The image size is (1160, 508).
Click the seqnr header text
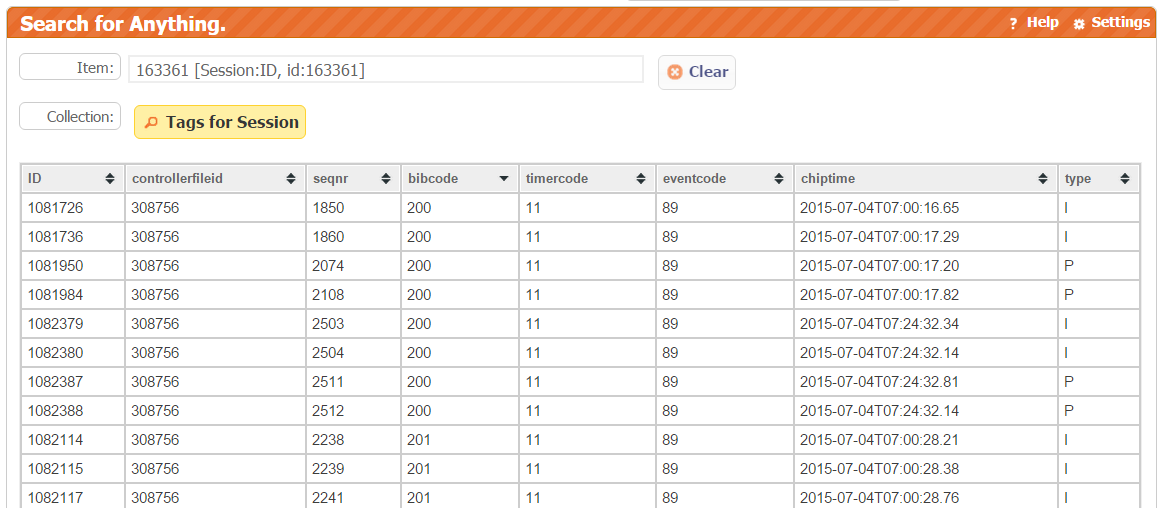[x=330, y=179]
